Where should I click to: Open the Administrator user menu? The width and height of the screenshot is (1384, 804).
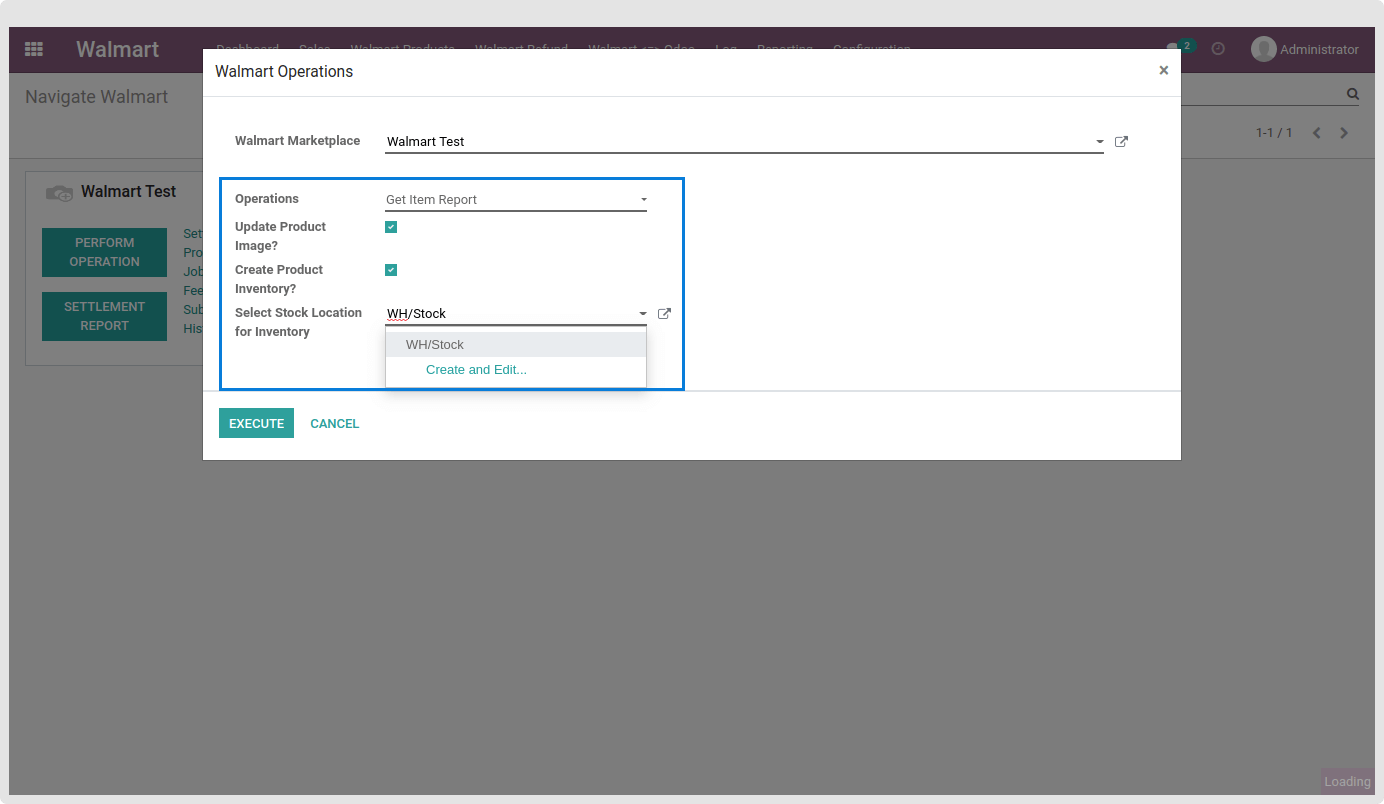(x=1305, y=49)
